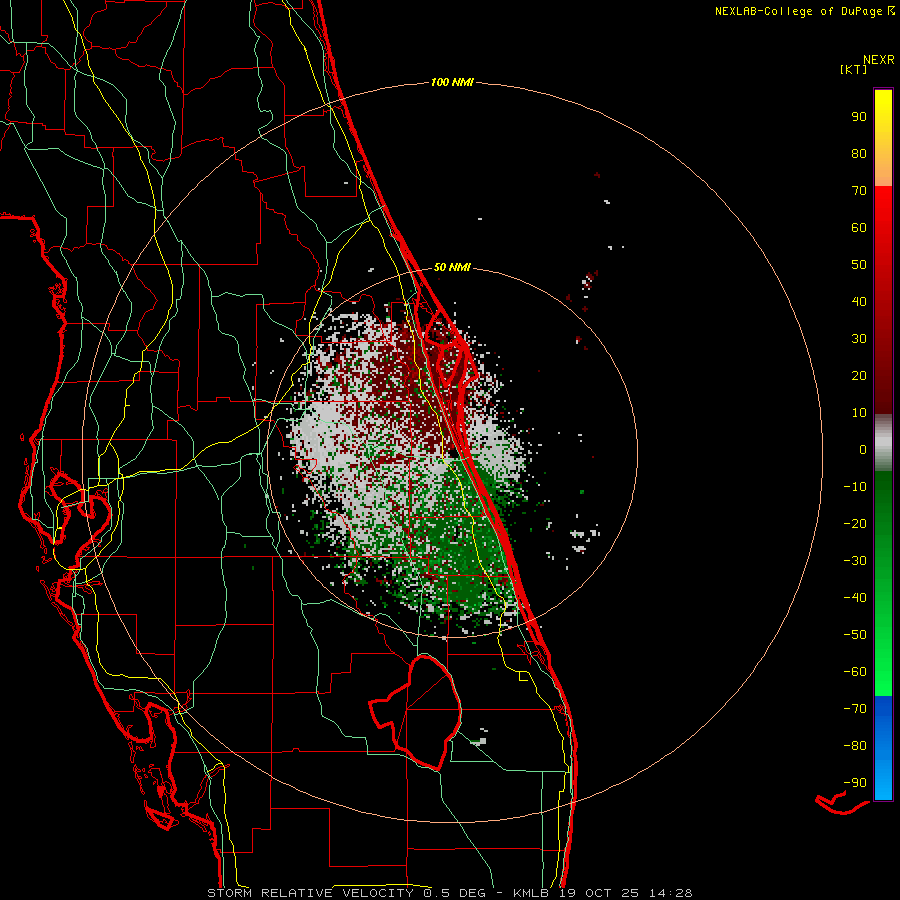Click the gray zero-velocity segment of color bar
Viewport: 900px width, 900px height.
(883, 443)
